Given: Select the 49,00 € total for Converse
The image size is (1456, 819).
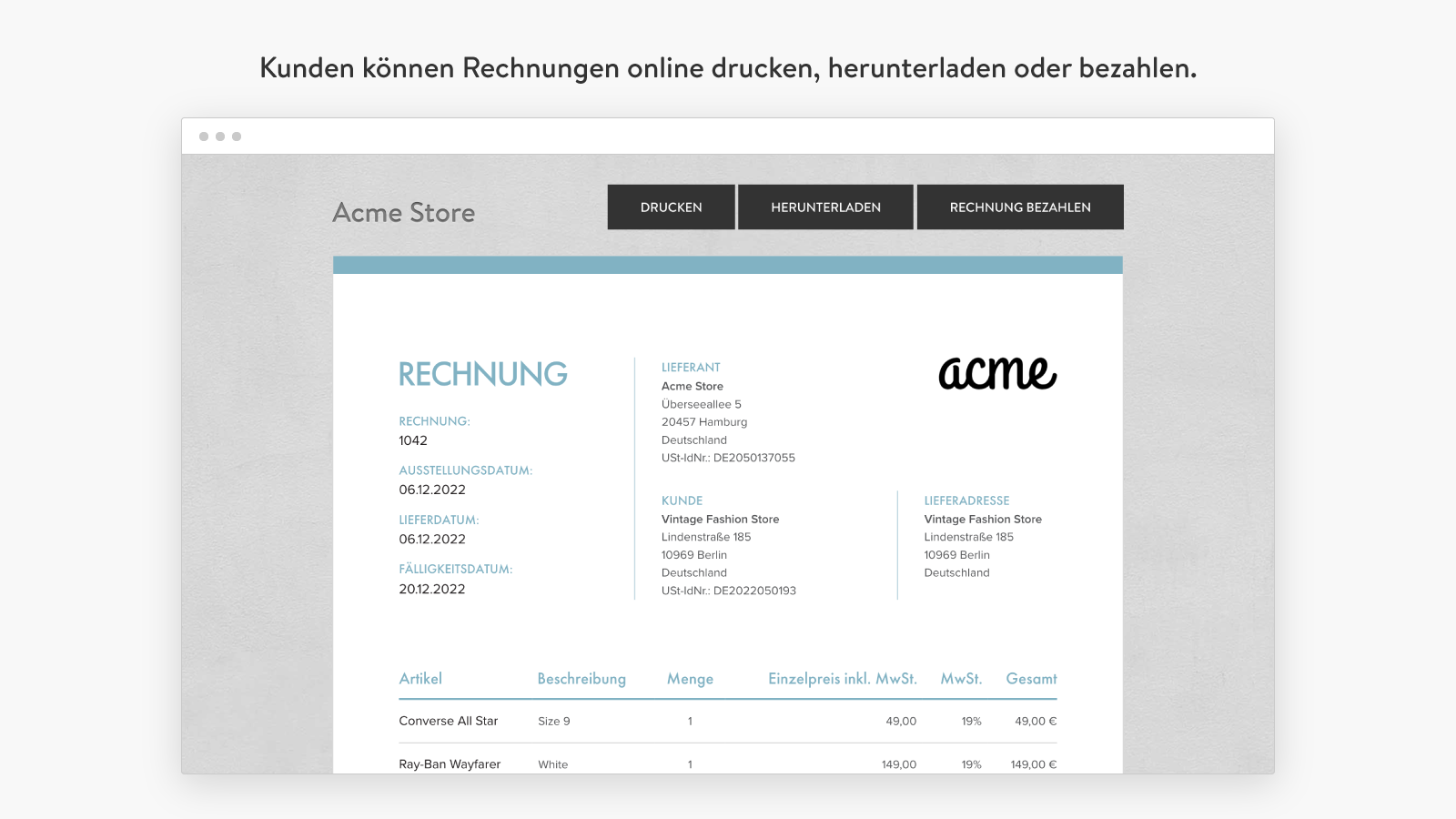Looking at the screenshot, I should click(x=1036, y=721).
